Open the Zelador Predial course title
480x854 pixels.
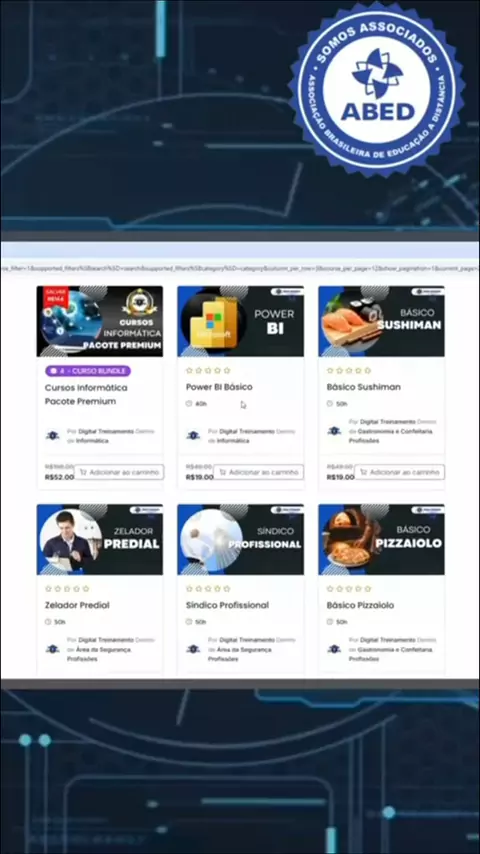tap(77, 605)
